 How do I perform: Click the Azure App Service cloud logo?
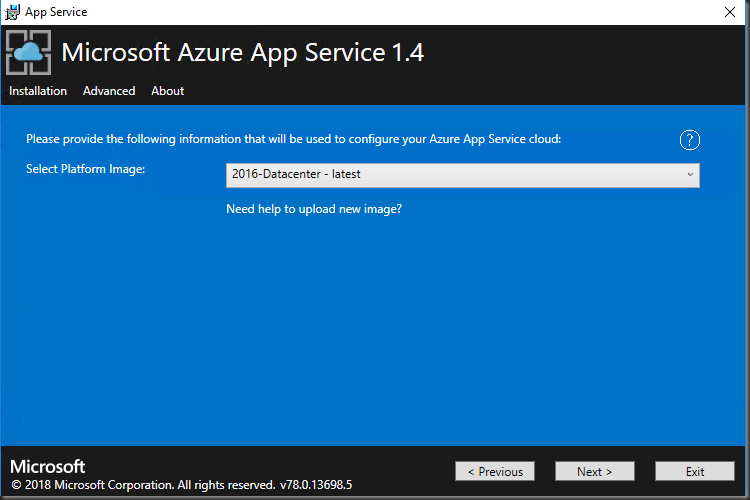pos(28,53)
